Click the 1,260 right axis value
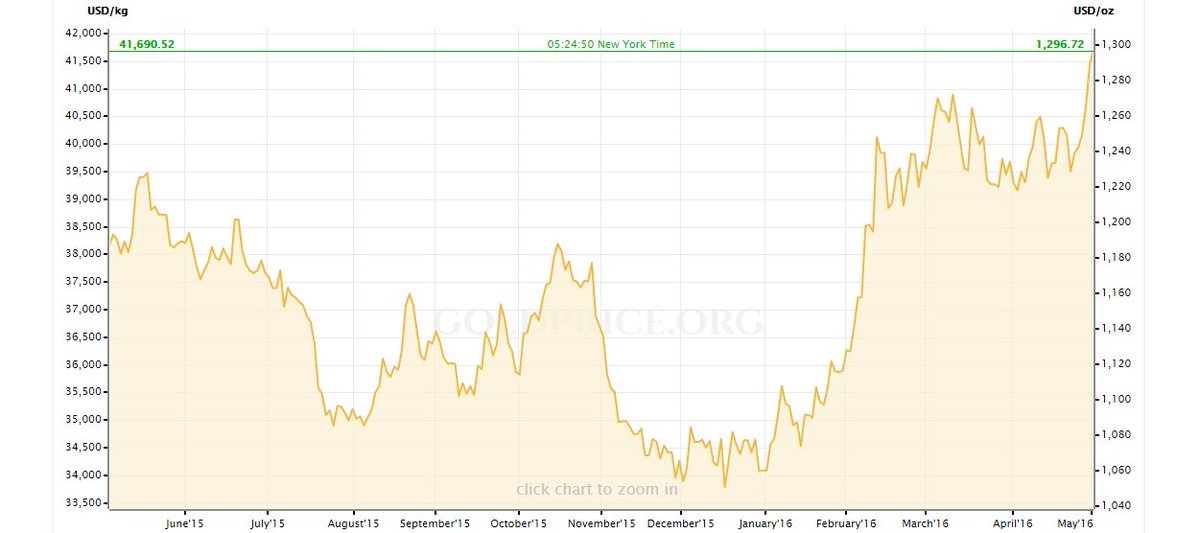Screen dimensions: 1200x533 tap(1117, 116)
